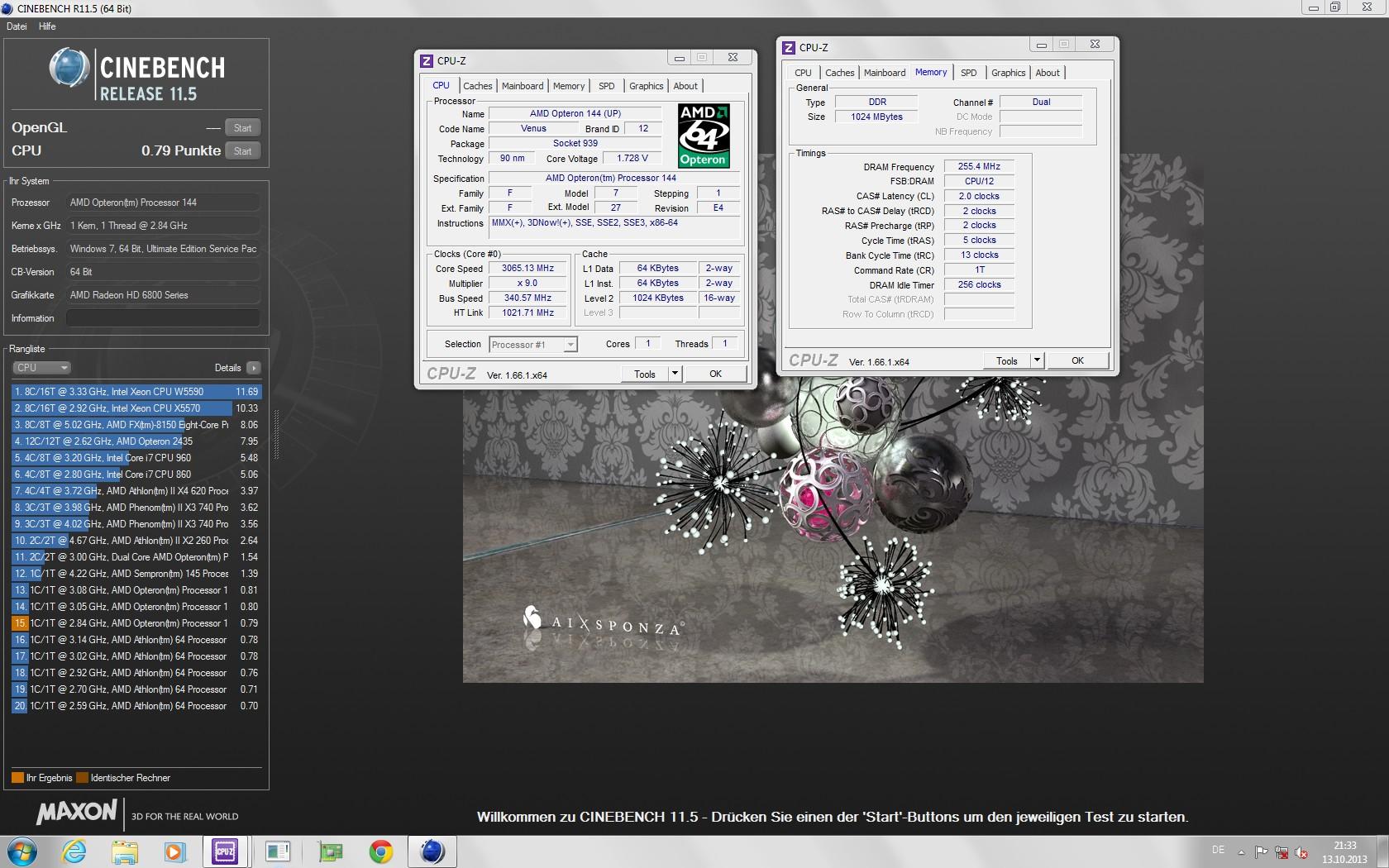Click the MAXON logo
This screenshot has height=868, width=1389.
pos(77,813)
